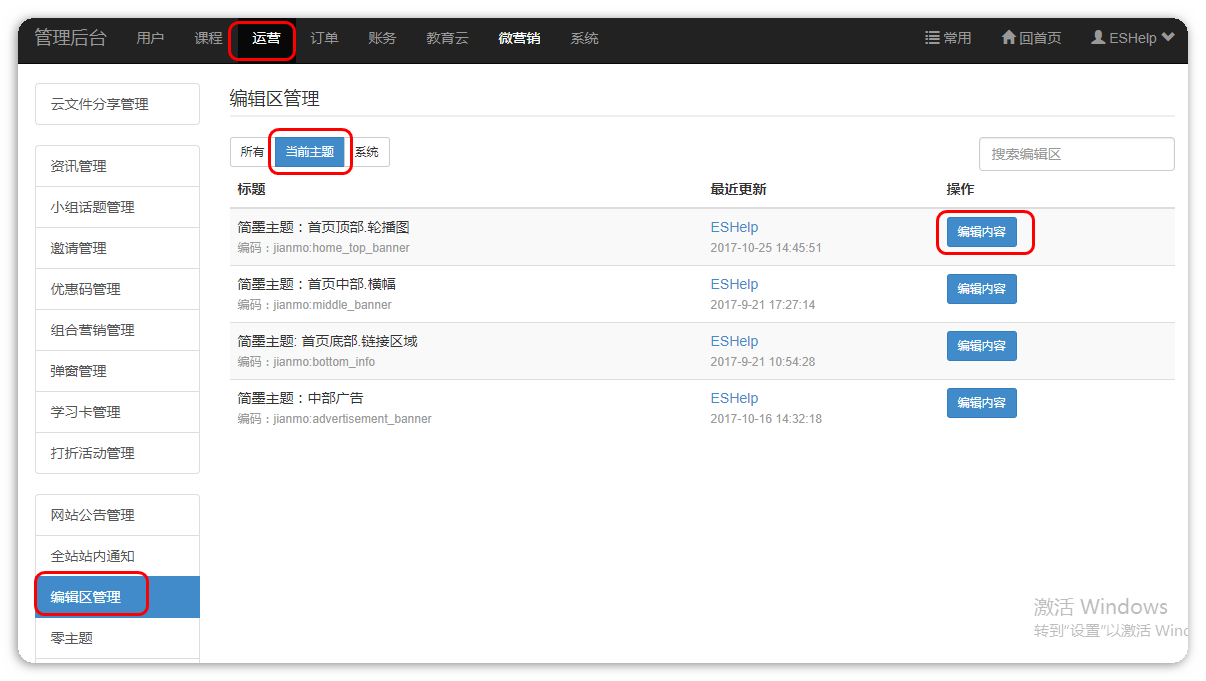Click 编辑内容 for 中部广告 row
This screenshot has width=1206, height=681.
coord(981,403)
